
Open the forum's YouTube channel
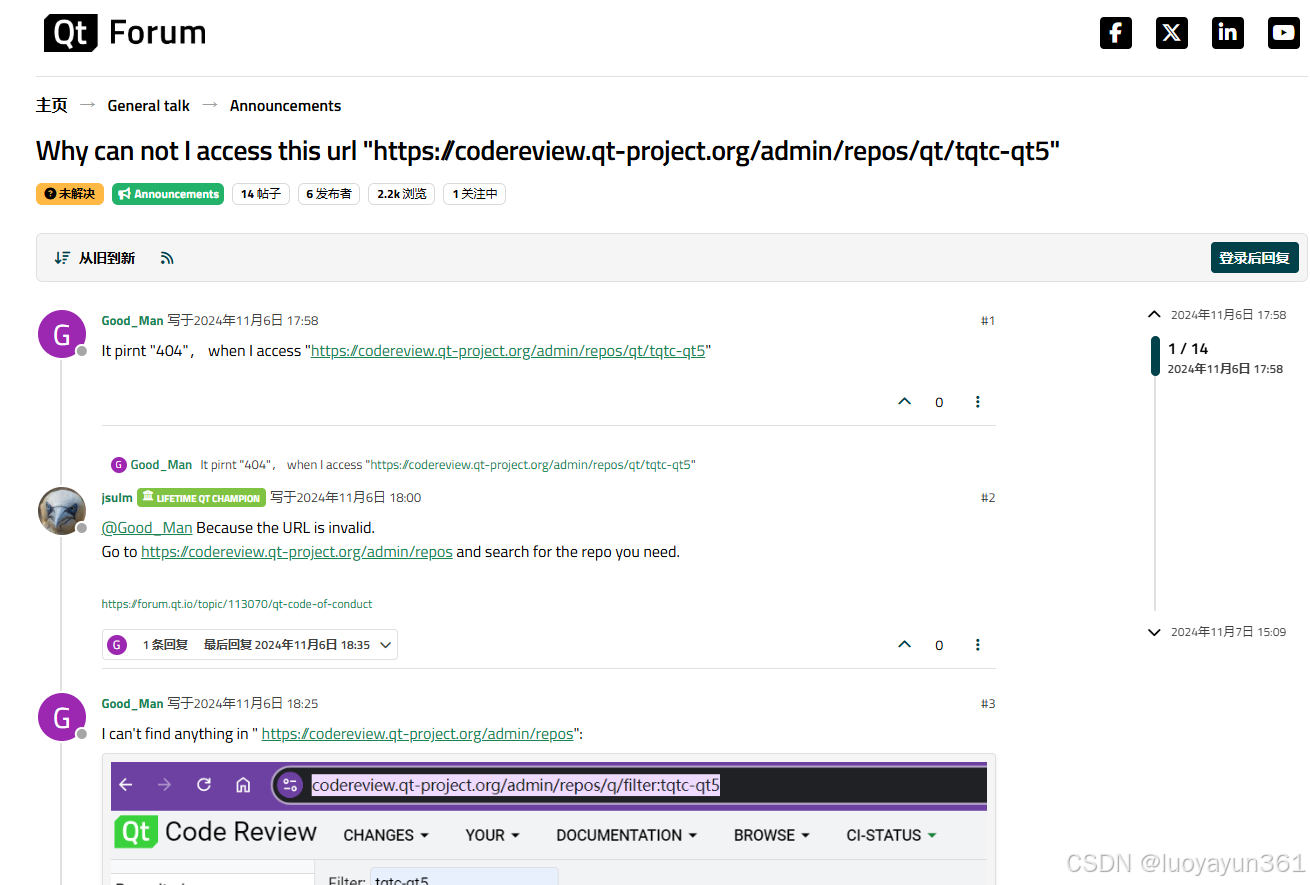click(x=1284, y=32)
